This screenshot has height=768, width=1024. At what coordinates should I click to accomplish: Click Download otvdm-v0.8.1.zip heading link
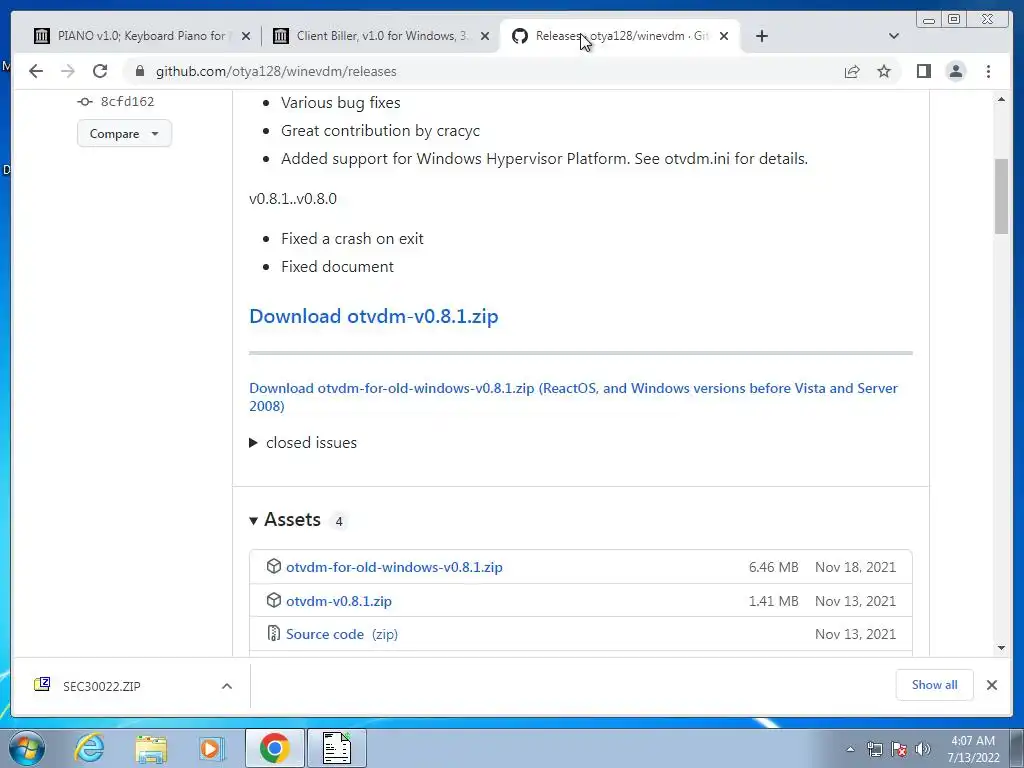[x=374, y=316]
